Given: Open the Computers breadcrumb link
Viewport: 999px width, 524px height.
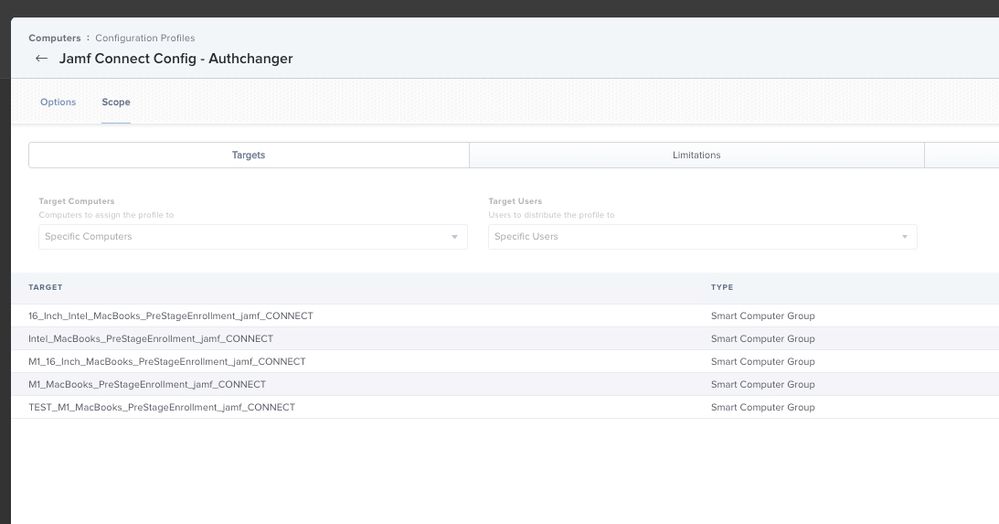Looking at the screenshot, I should (55, 38).
